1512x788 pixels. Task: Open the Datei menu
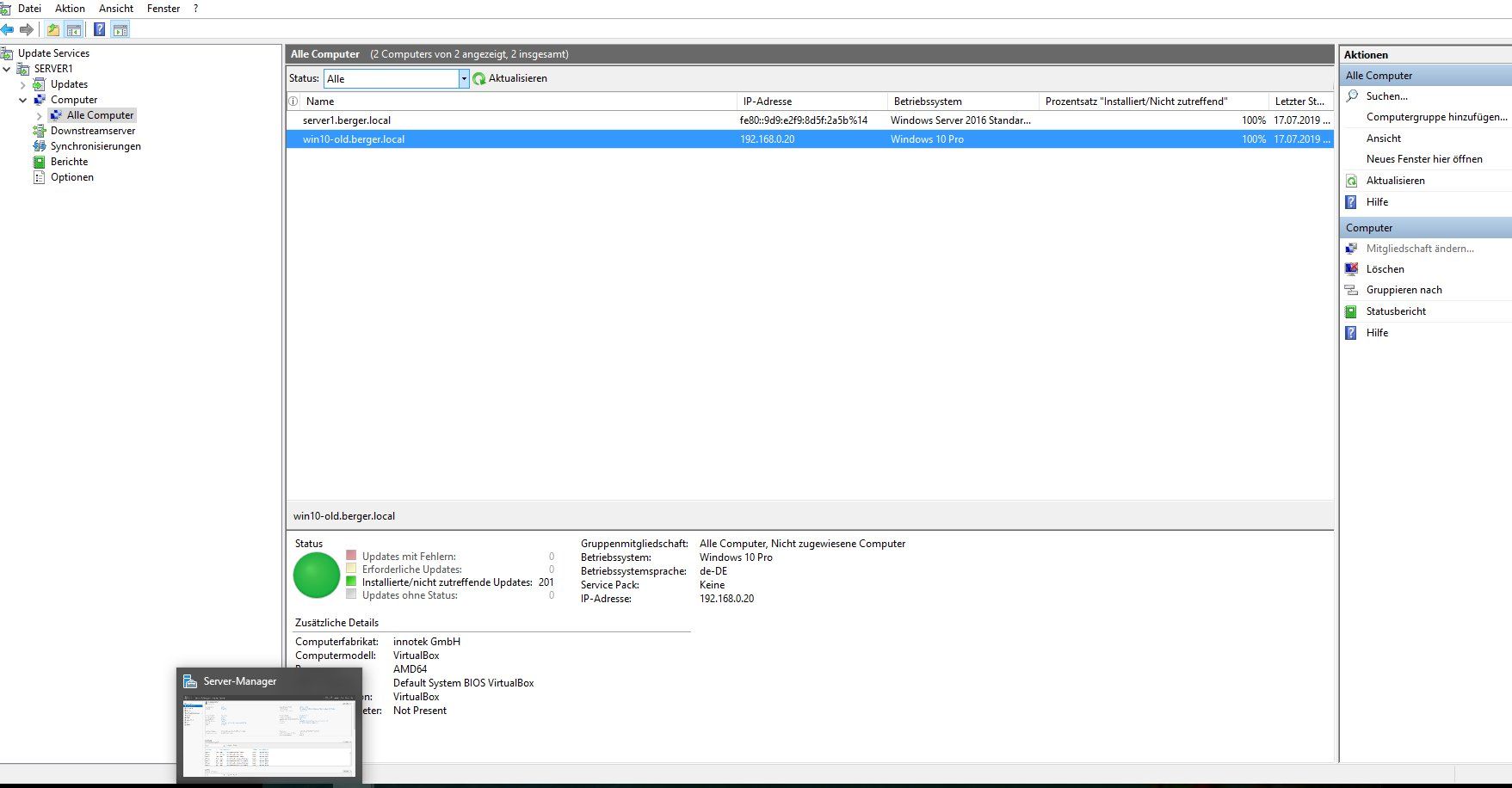[x=29, y=9]
